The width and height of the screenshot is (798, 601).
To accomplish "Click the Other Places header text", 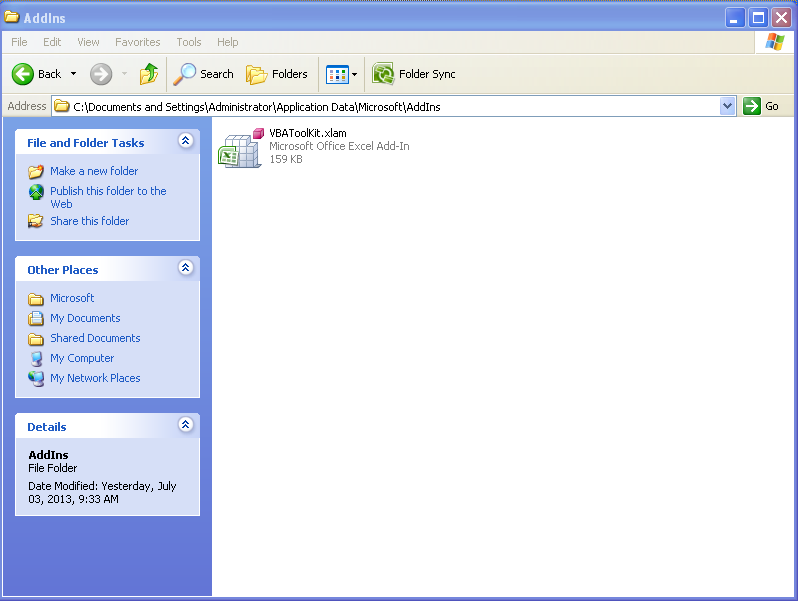I will coord(63,270).
